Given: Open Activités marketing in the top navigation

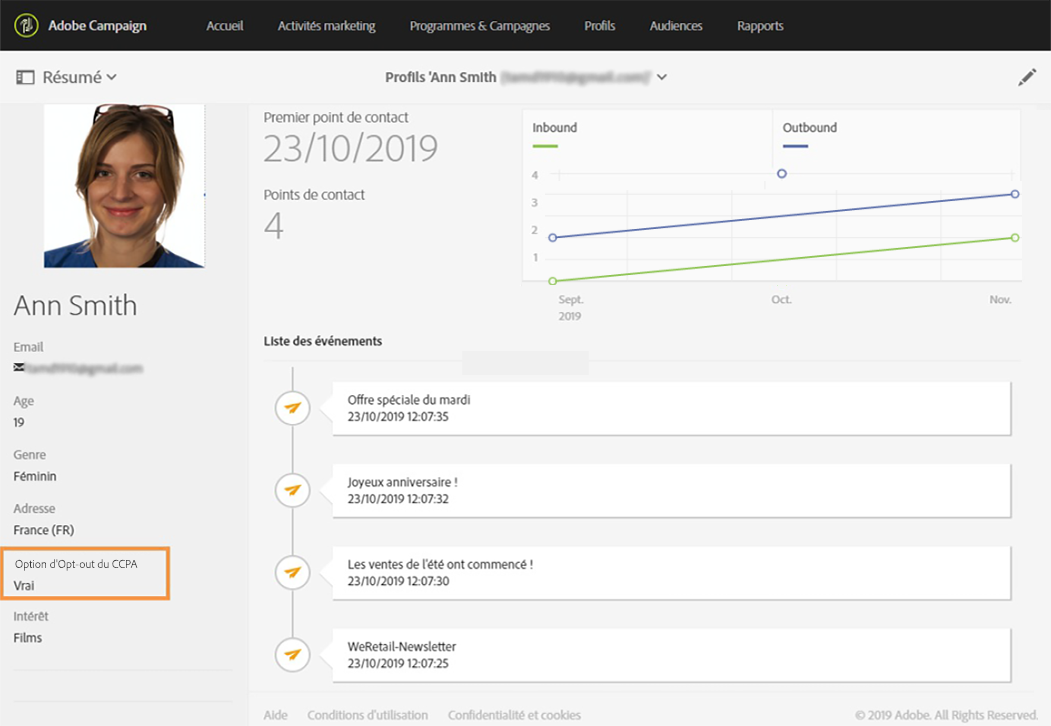Looking at the screenshot, I should pyautogui.click(x=327, y=26).
